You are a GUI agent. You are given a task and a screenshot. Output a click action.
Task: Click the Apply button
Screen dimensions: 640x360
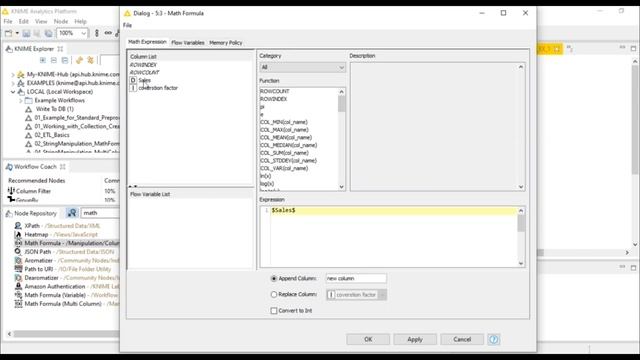pos(415,339)
